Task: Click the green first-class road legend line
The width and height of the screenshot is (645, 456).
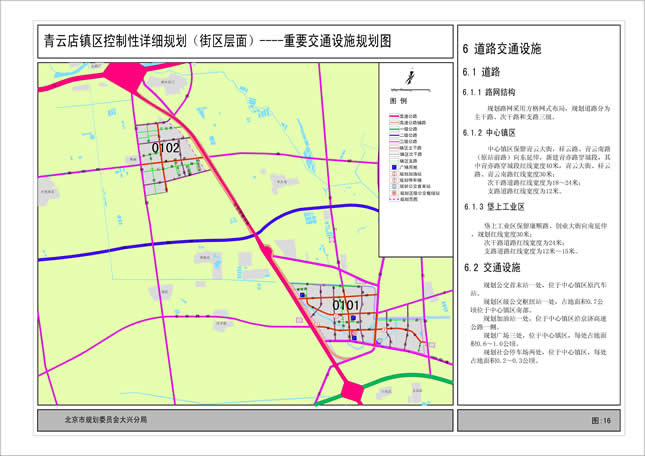Action: point(393,128)
